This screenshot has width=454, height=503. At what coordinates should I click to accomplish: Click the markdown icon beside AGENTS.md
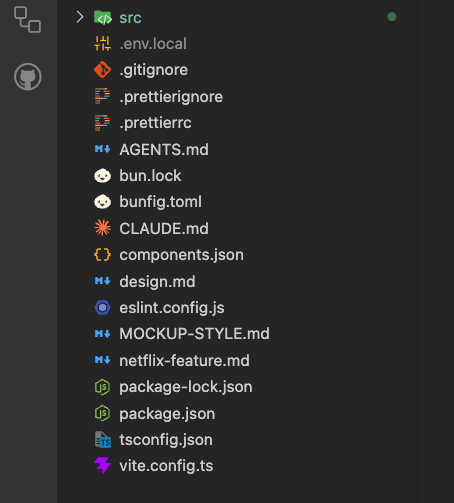click(x=102, y=149)
